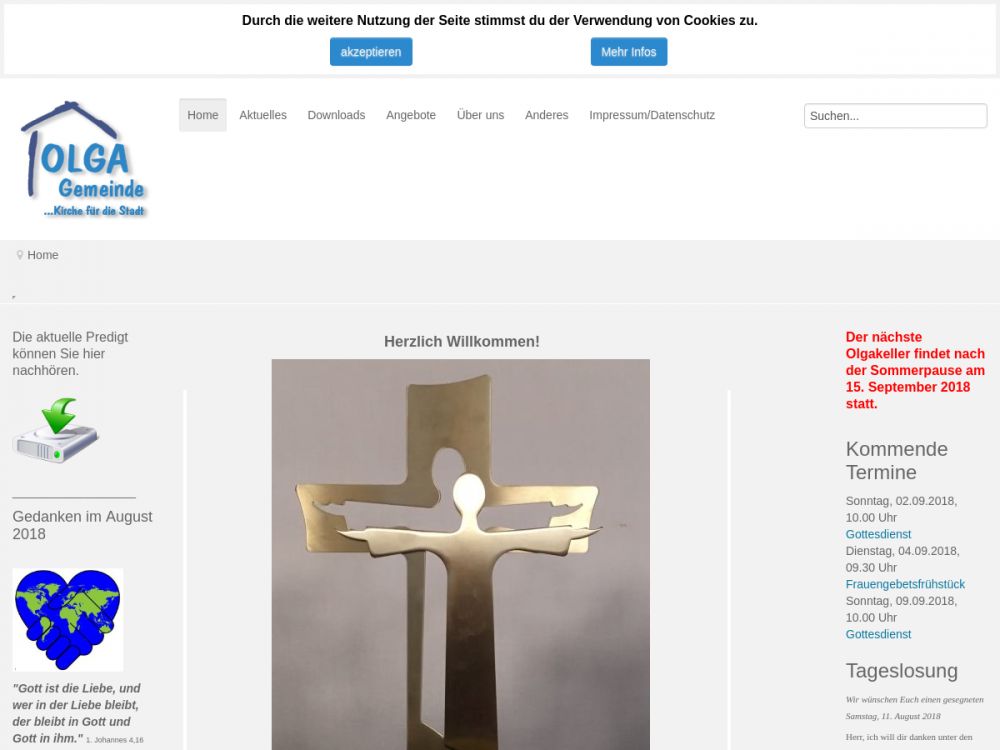1000x750 pixels.
Task: Click the location pin breadcrumb icon
Action: coord(20,255)
